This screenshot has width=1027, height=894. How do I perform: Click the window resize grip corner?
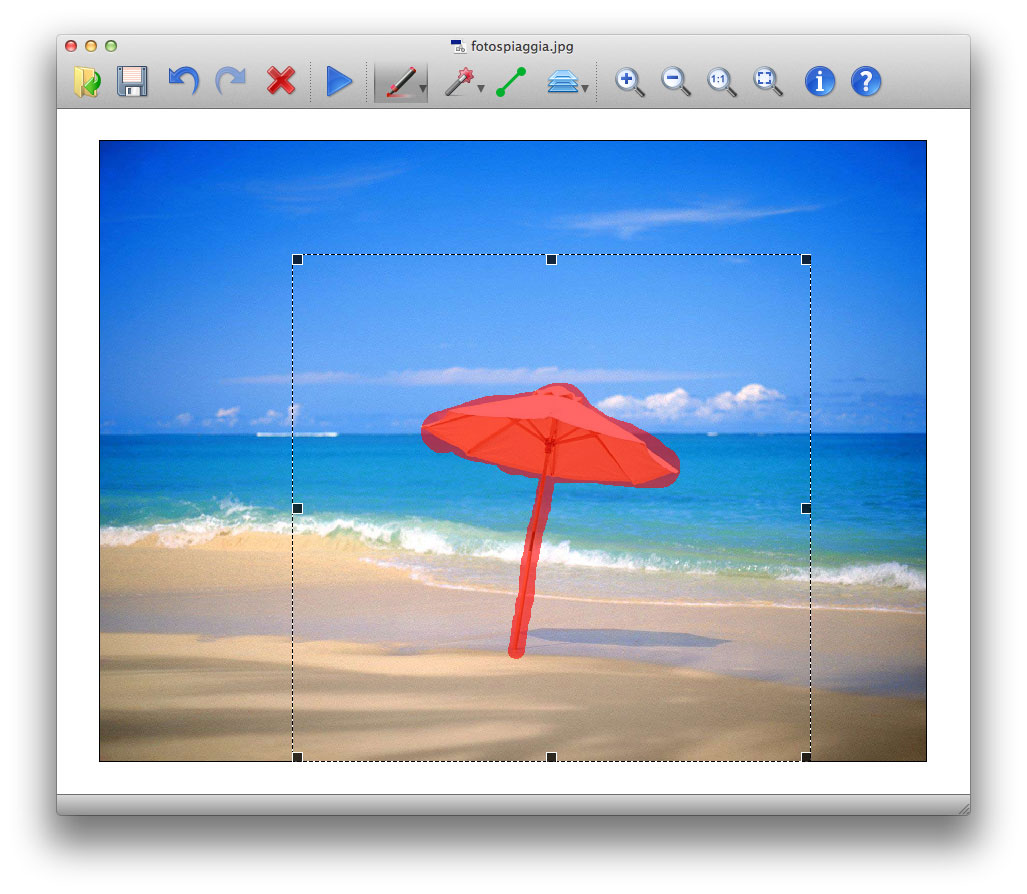(x=963, y=809)
